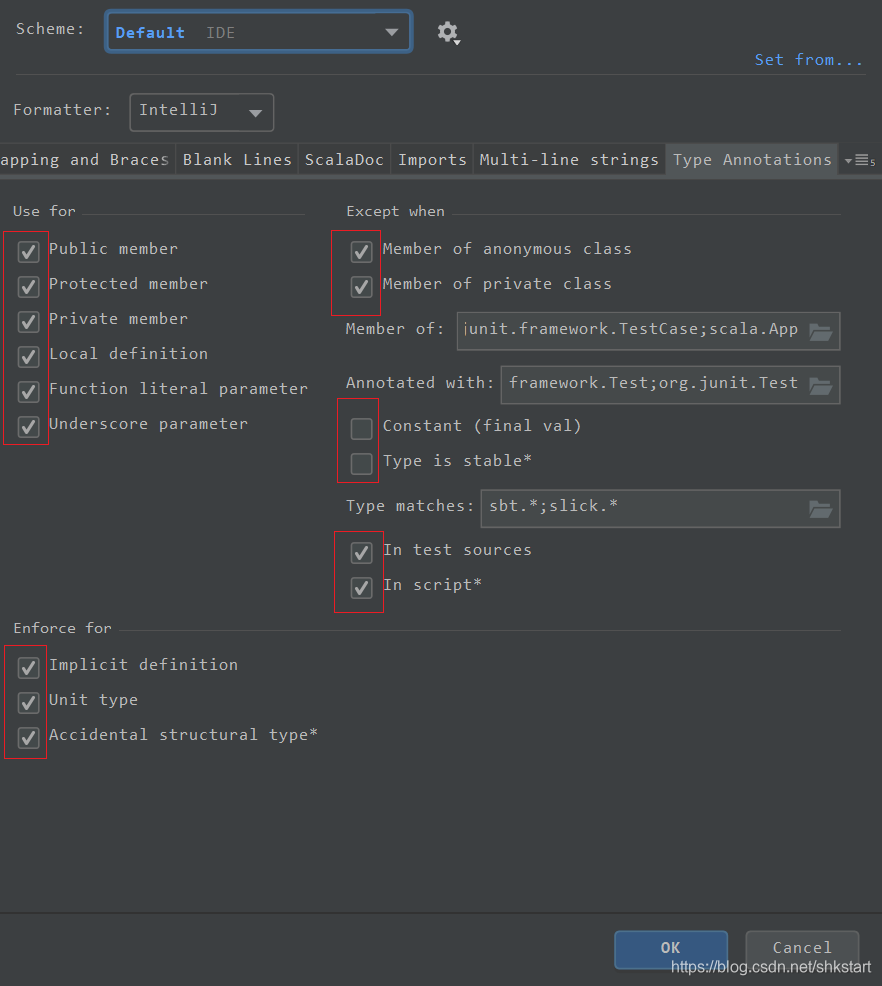Viewport: 882px width, 986px height.
Task: Uncheck Unit type enforcement
Action: 28,702
